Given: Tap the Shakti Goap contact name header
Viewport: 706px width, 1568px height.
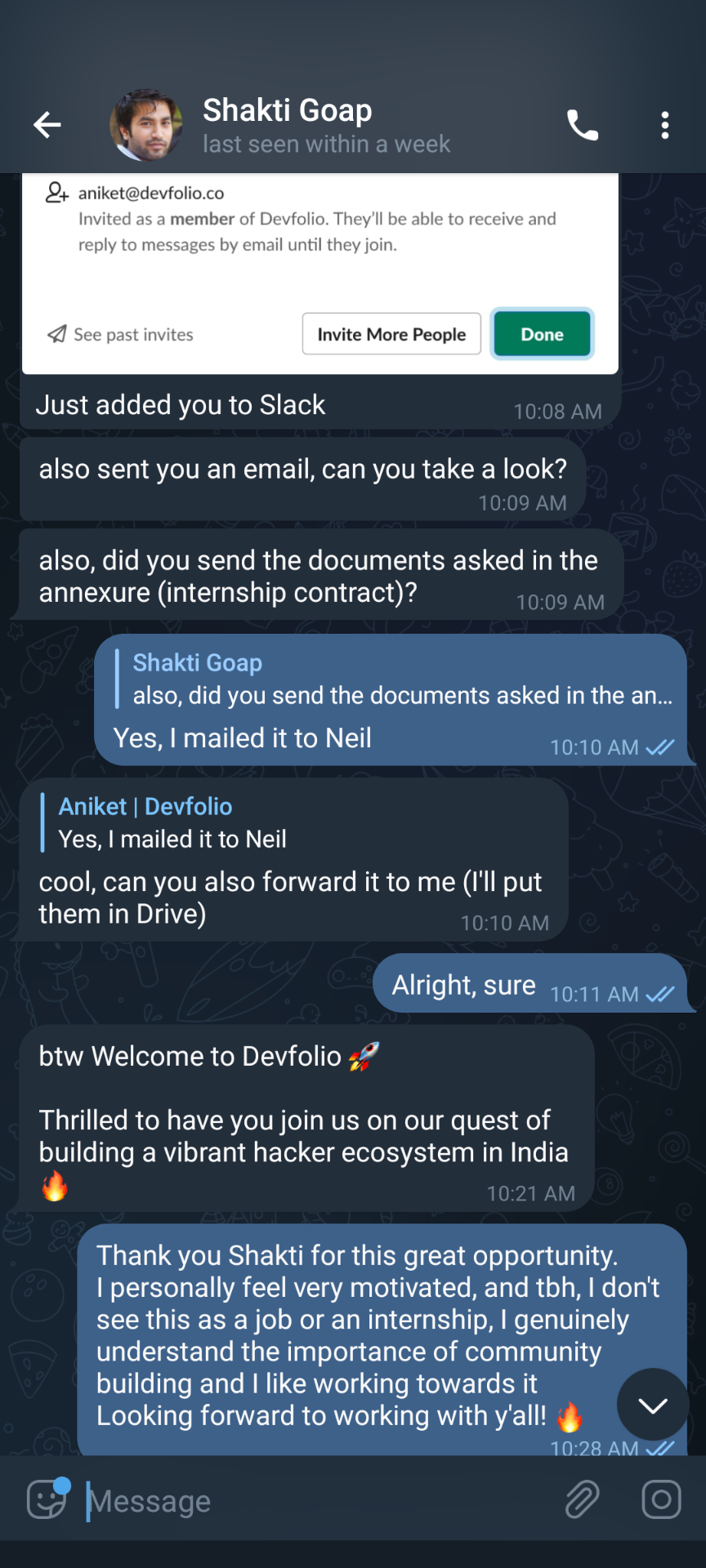Looking at the screenshot, I should [x=288, y=109].
